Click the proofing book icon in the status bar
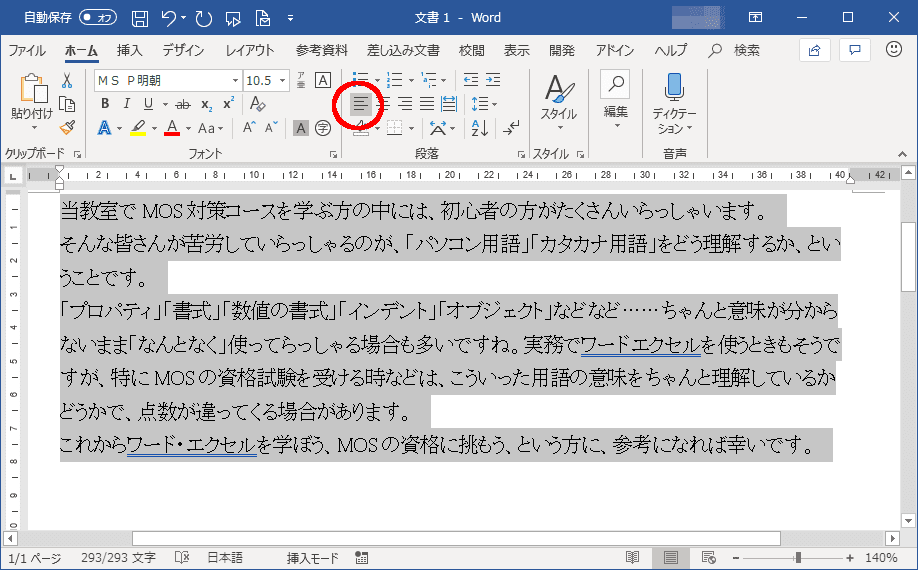918x570 pixels. (x=182, y=558)
